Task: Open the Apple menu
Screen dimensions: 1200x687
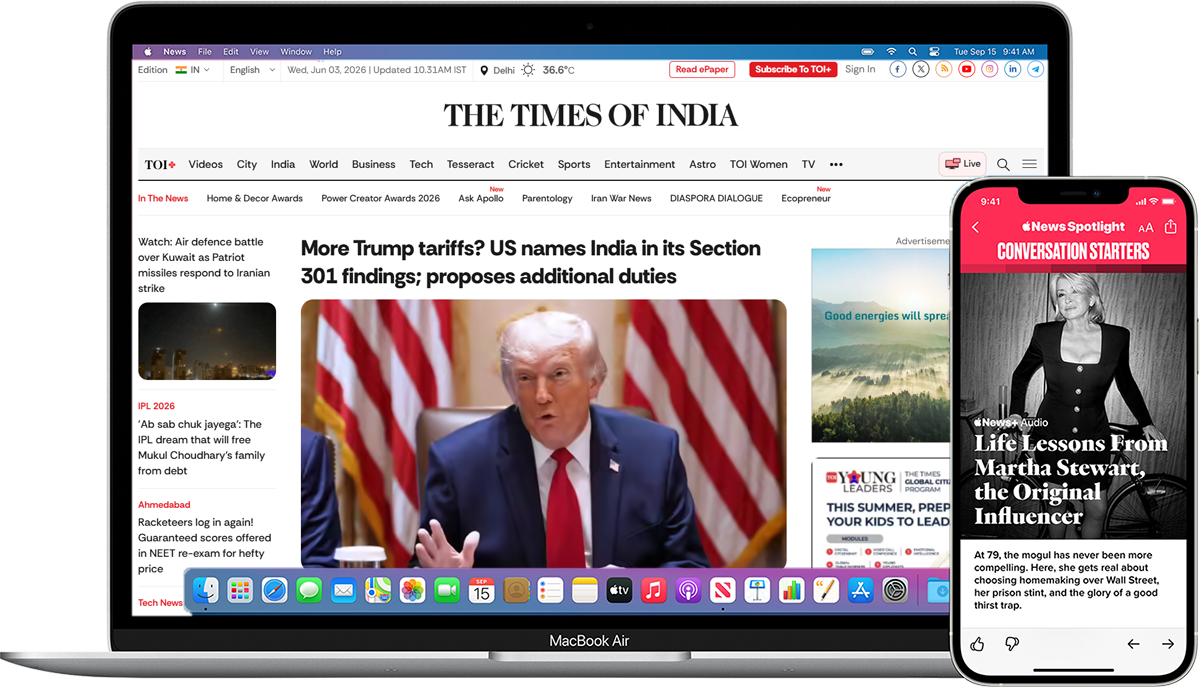Action: (x=148, y=52)
